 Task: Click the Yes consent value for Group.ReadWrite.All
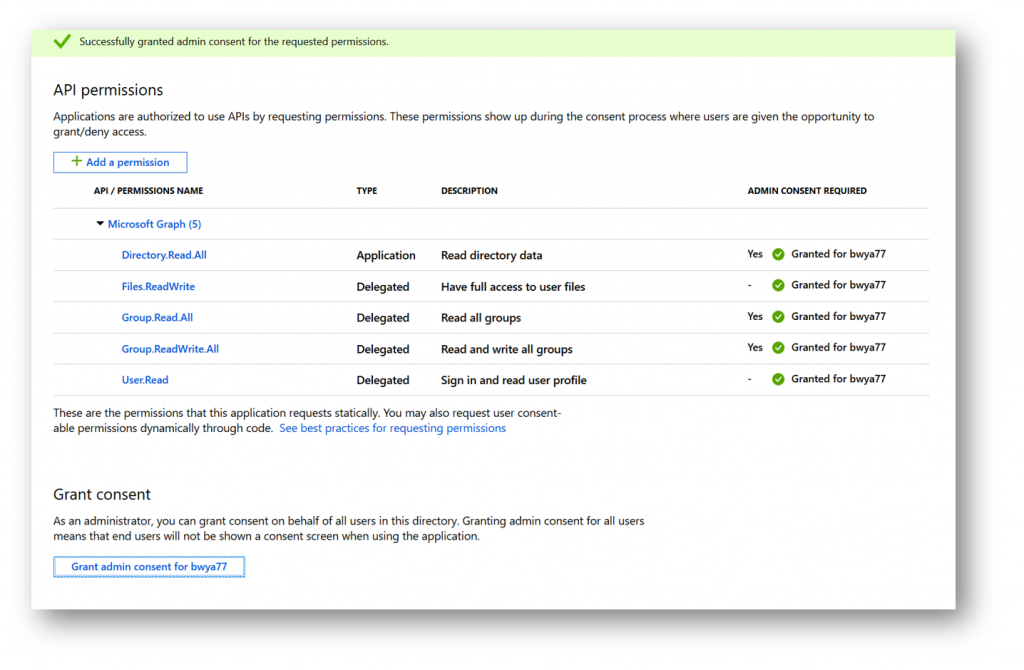click(x=755, y=347)
